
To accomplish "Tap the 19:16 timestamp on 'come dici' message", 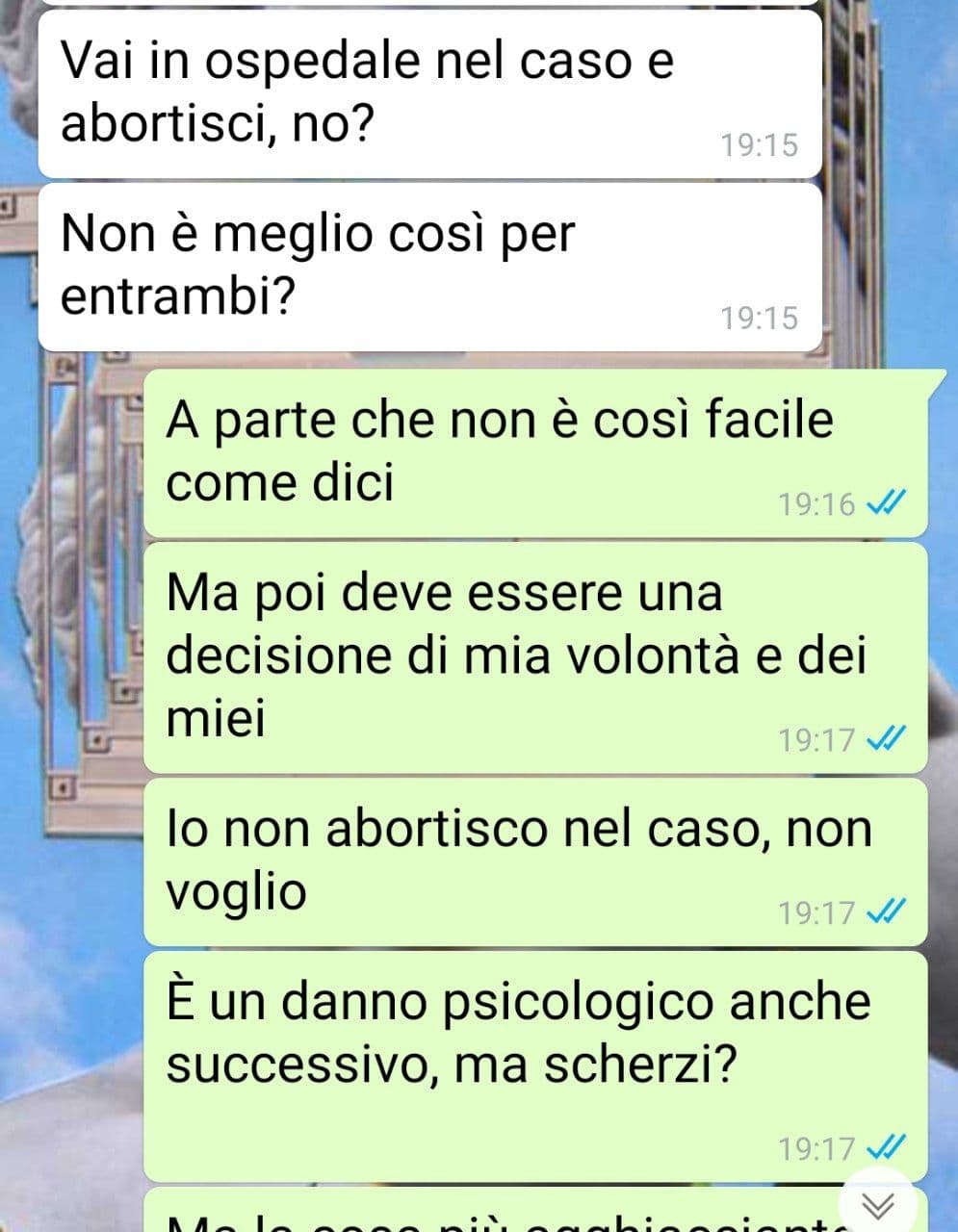I will pyautogui.click(x=816, y=503).
